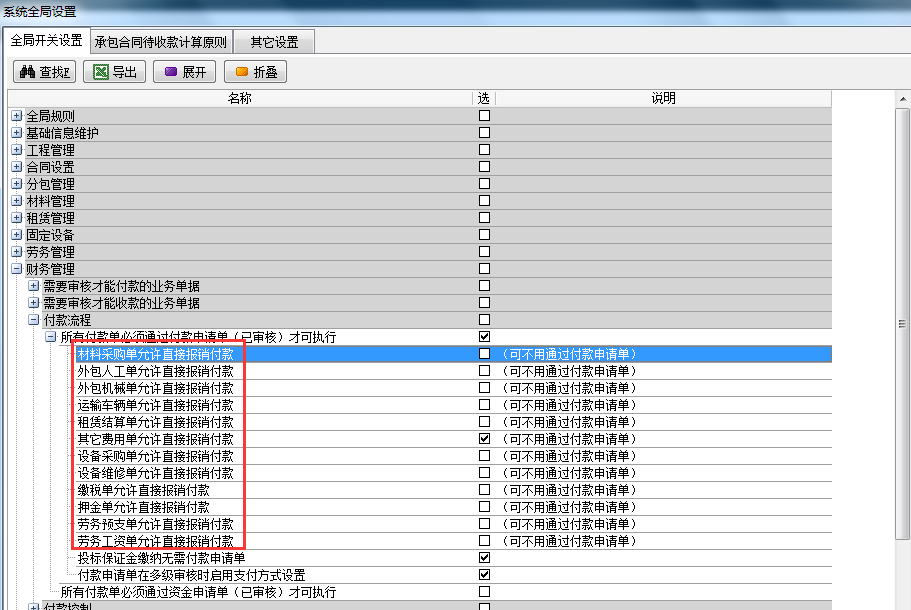This screenshot has height=610, width=911.
Task: Collapse the 财务管理 tree node
Action: click(15, 268)
